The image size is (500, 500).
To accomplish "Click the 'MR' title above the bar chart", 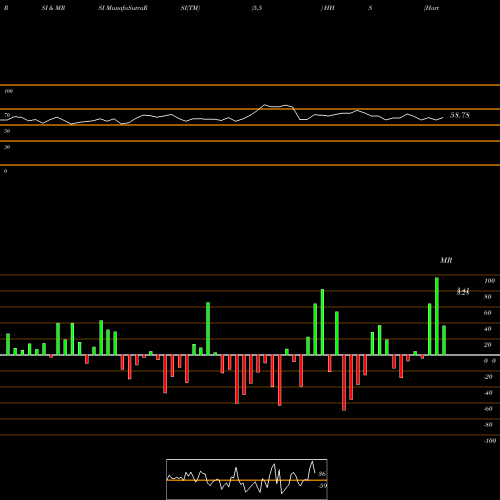I will tap(446, 260).
